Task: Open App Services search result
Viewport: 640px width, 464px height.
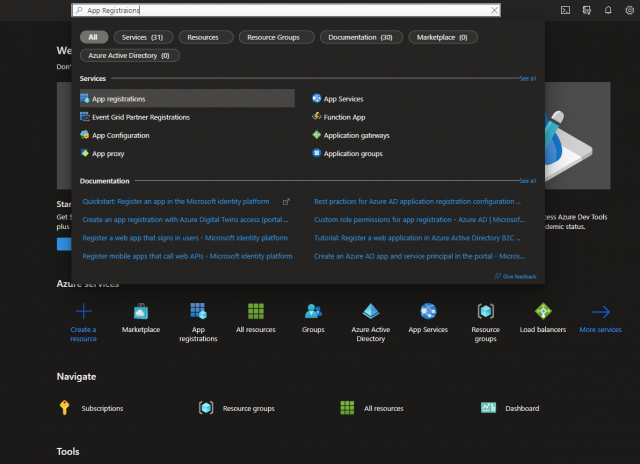Action: pos(338,98)
